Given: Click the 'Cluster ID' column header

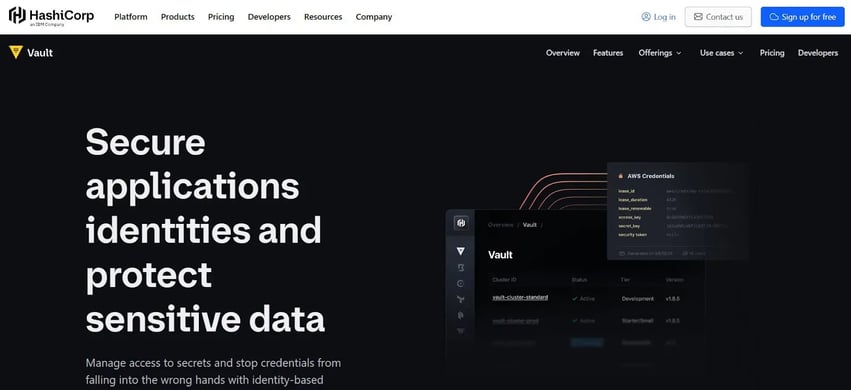Looking at the screenshot, I should pos(504,280).
